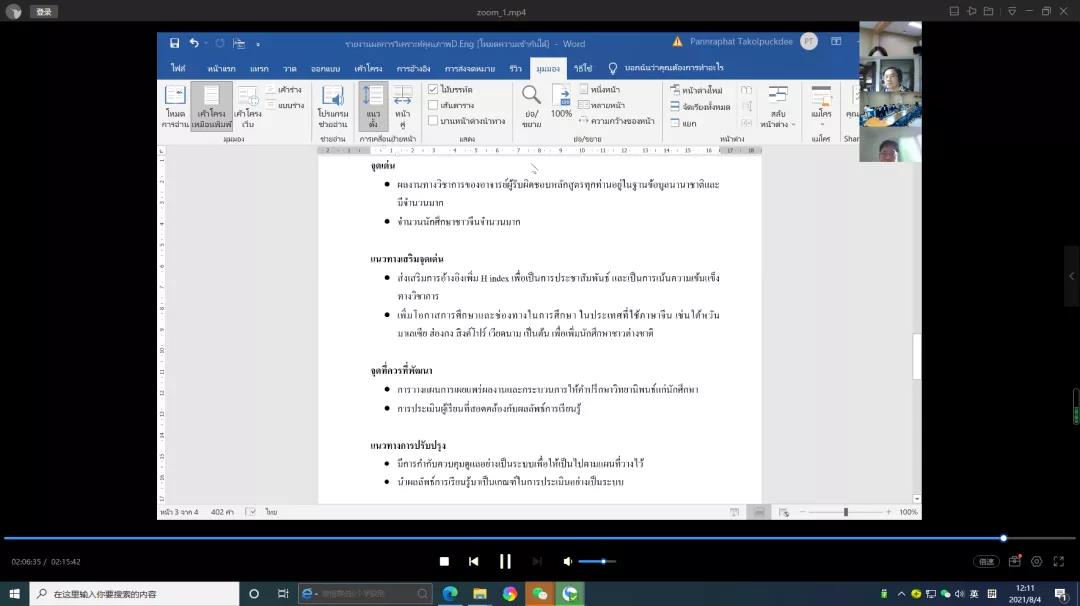Undo the last action in Word
This screenshot has width=1080, height=606.
194,43
